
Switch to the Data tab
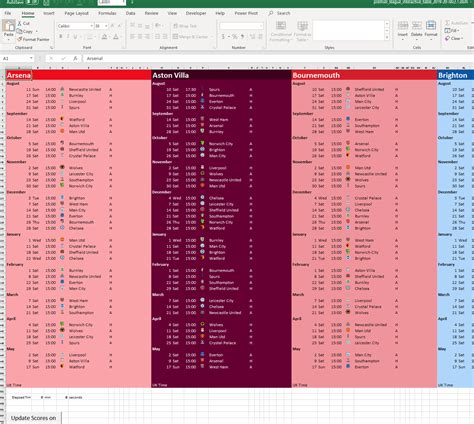(x=130, y=13)
